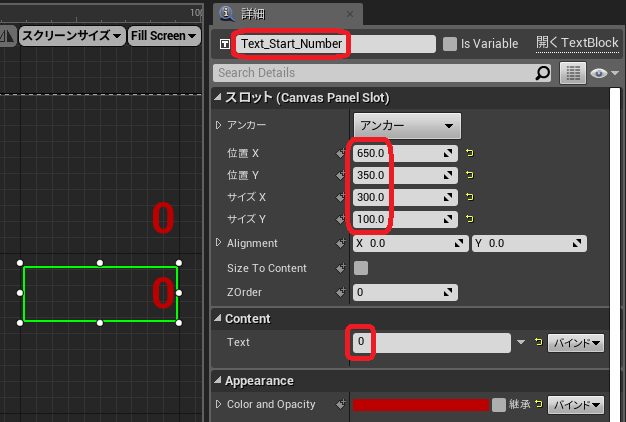Reset サイズ X to default
This screenshot has width=626, height=422.
click(470, 197)
